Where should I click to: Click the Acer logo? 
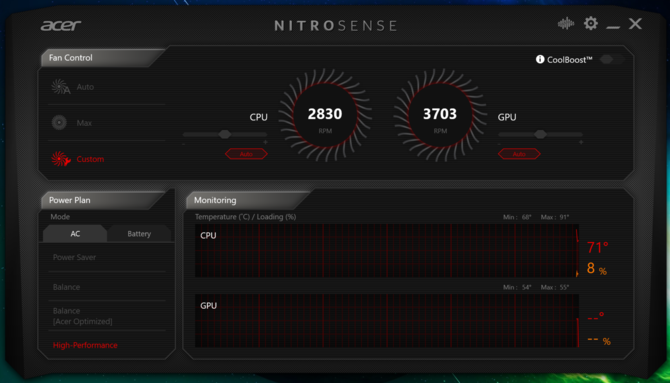point(61,26)
